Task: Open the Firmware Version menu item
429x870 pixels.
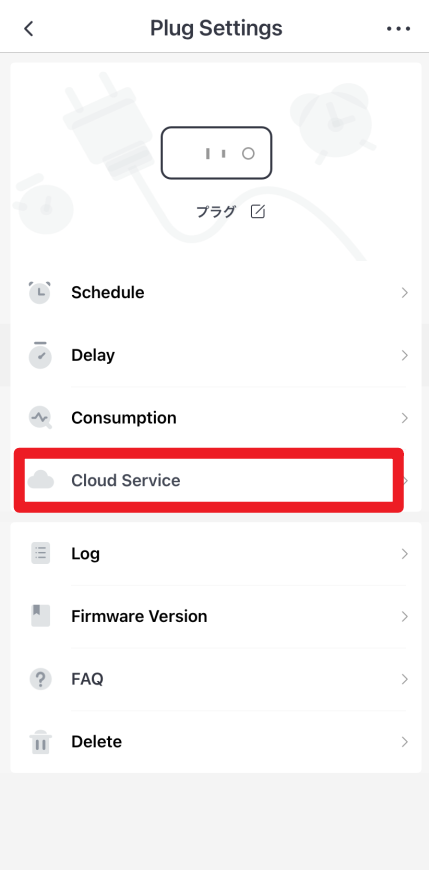Action: pyautogui.click(x=215, y=616)
